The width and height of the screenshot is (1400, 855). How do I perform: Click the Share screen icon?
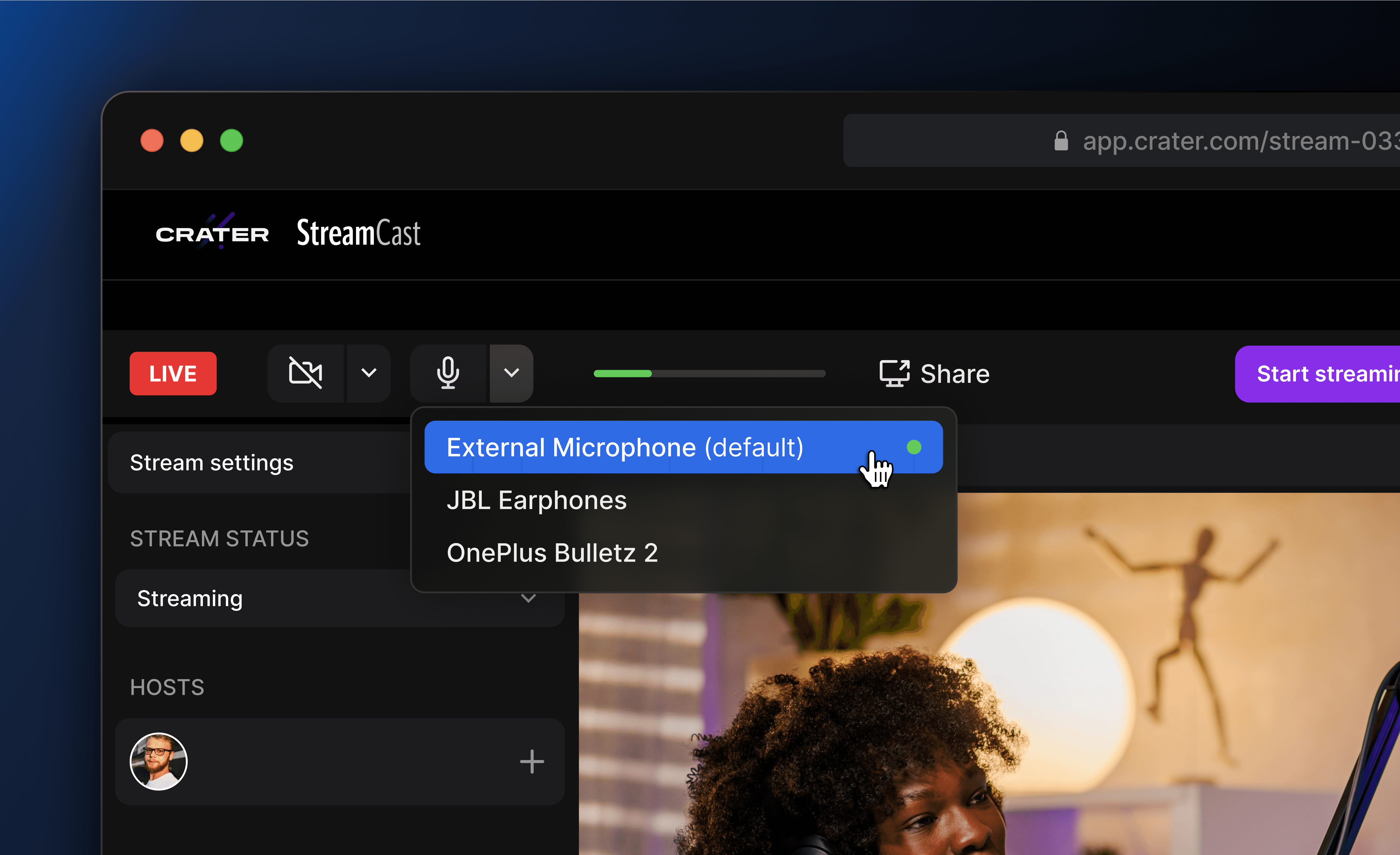pos(894,373)
